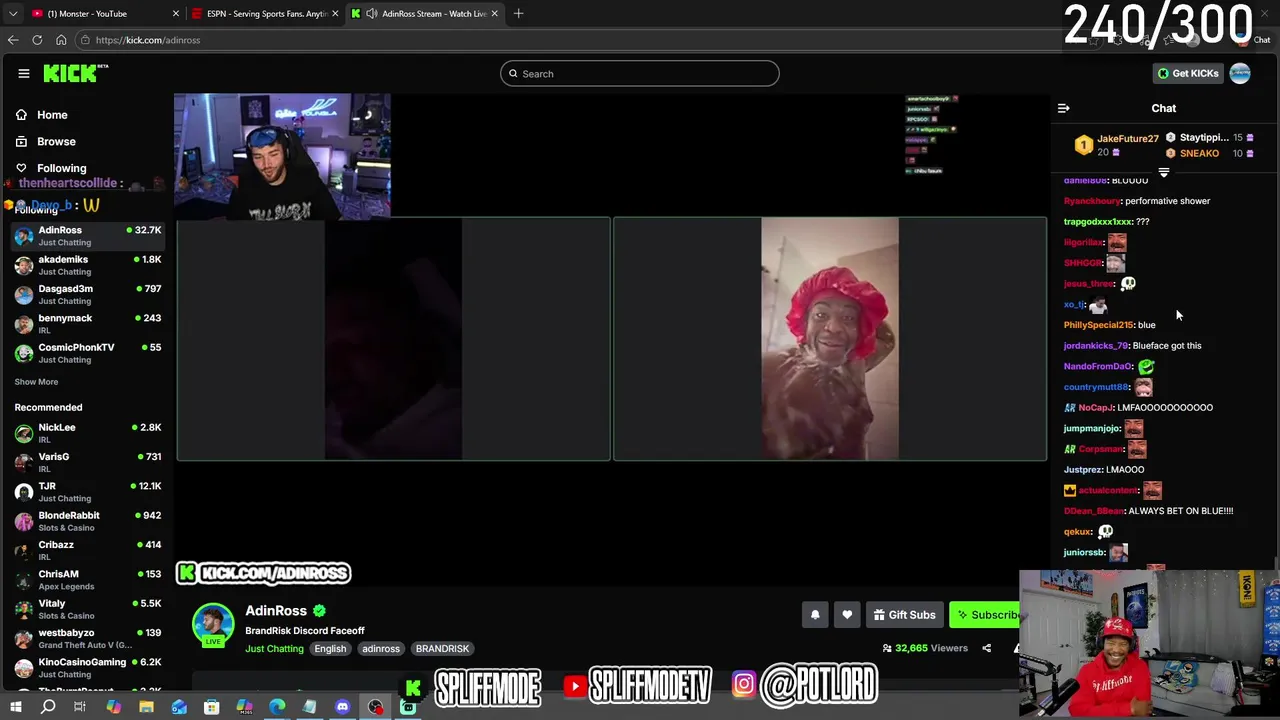Open the Following page link

[61, 168]
